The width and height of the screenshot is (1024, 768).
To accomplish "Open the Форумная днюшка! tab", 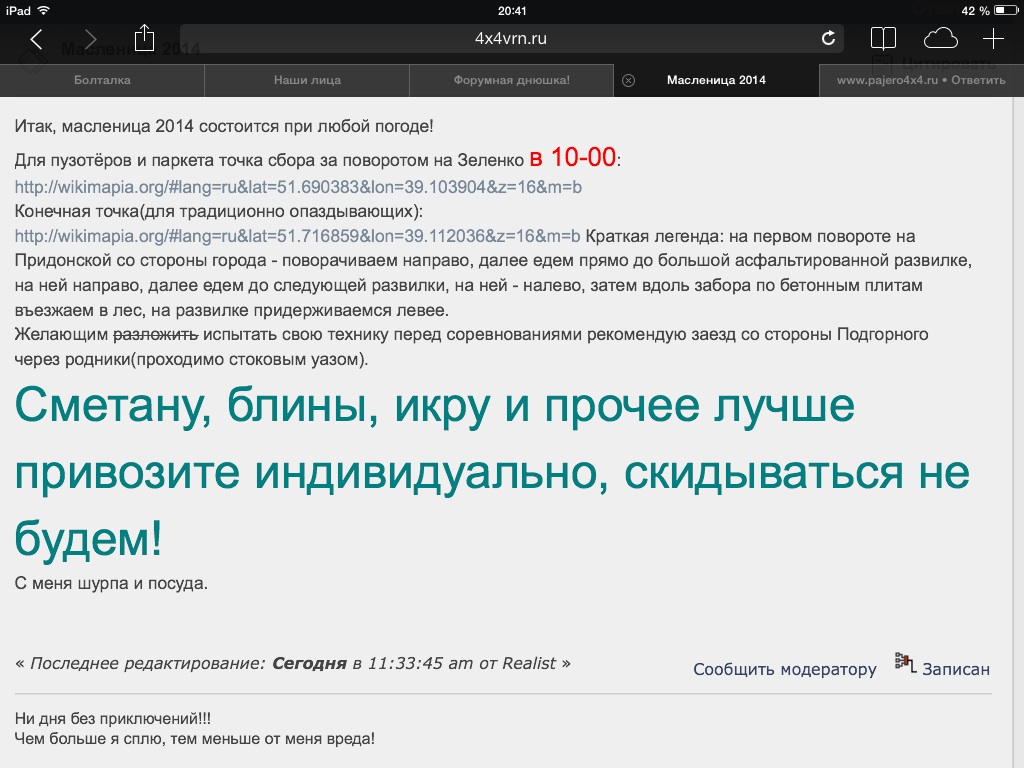I will pos(511,80).
